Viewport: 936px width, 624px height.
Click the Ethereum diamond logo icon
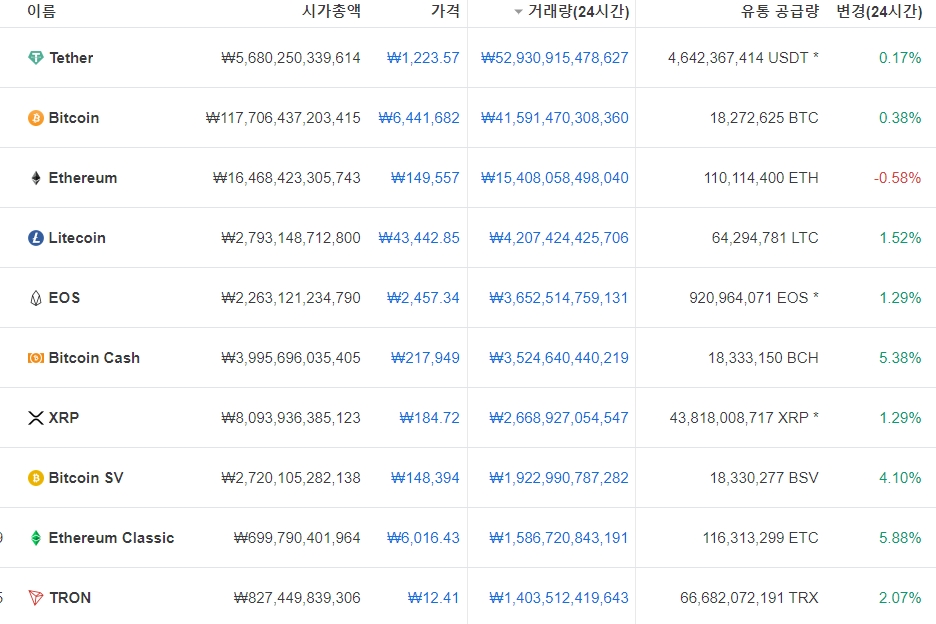36,178
